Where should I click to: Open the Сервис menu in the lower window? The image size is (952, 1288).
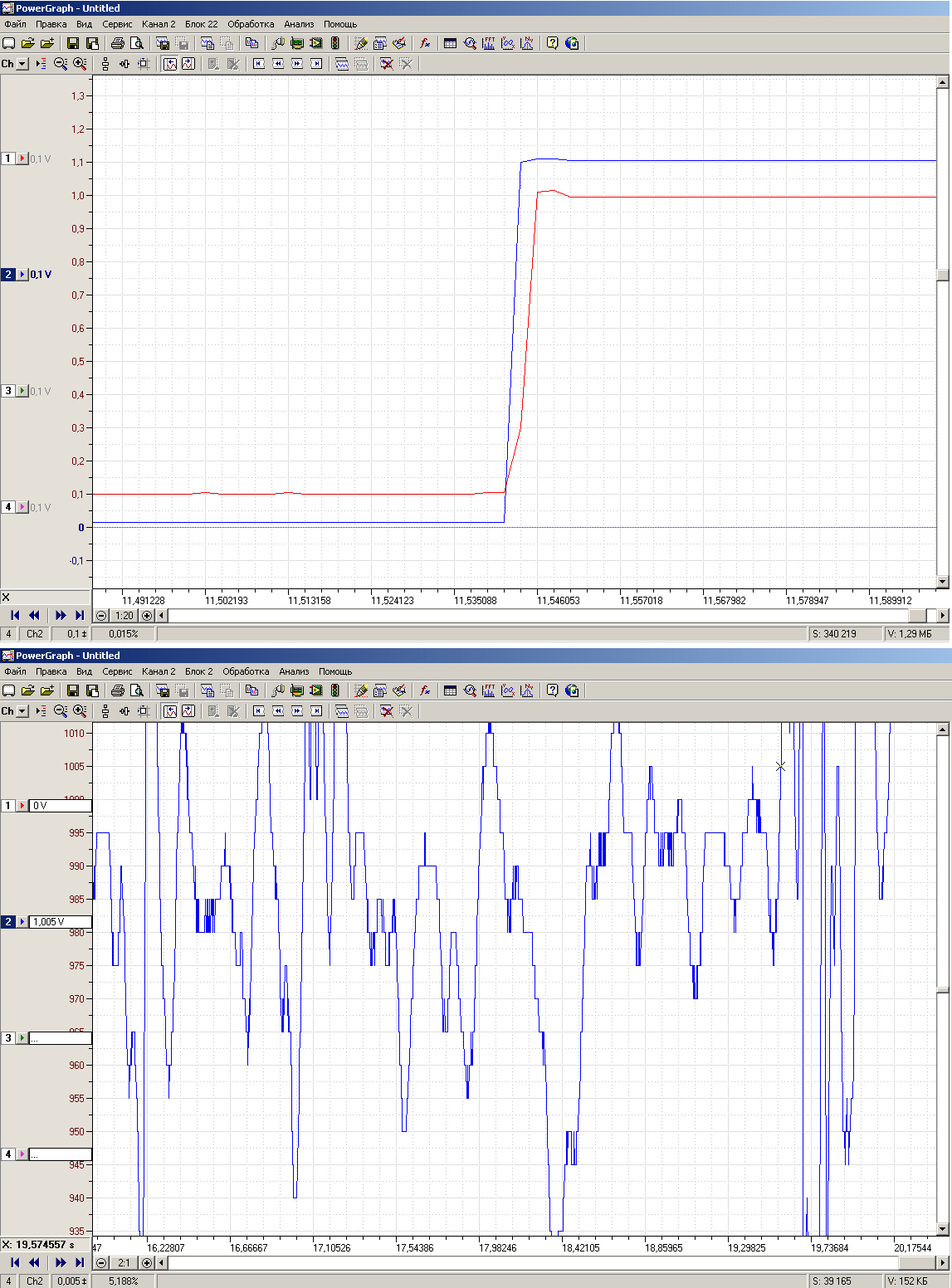coord(117,671)
